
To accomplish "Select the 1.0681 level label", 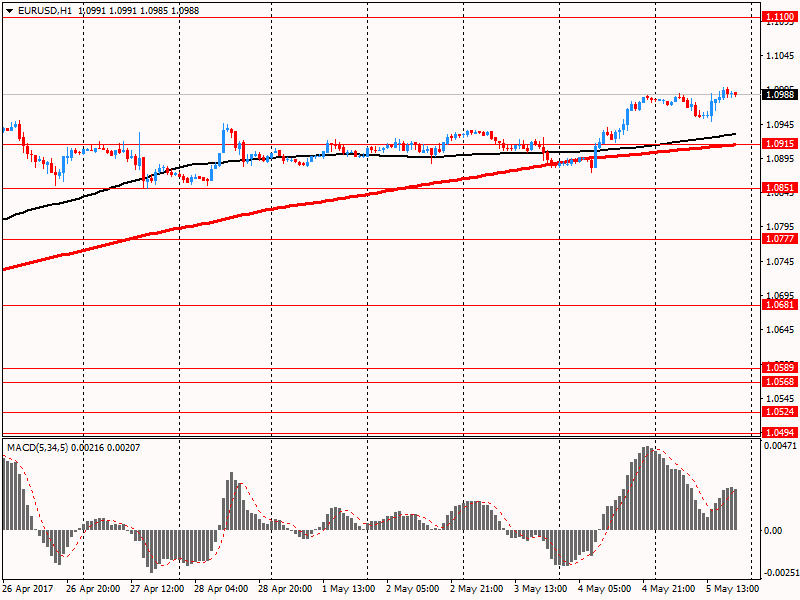I will (x=780, y=305).
